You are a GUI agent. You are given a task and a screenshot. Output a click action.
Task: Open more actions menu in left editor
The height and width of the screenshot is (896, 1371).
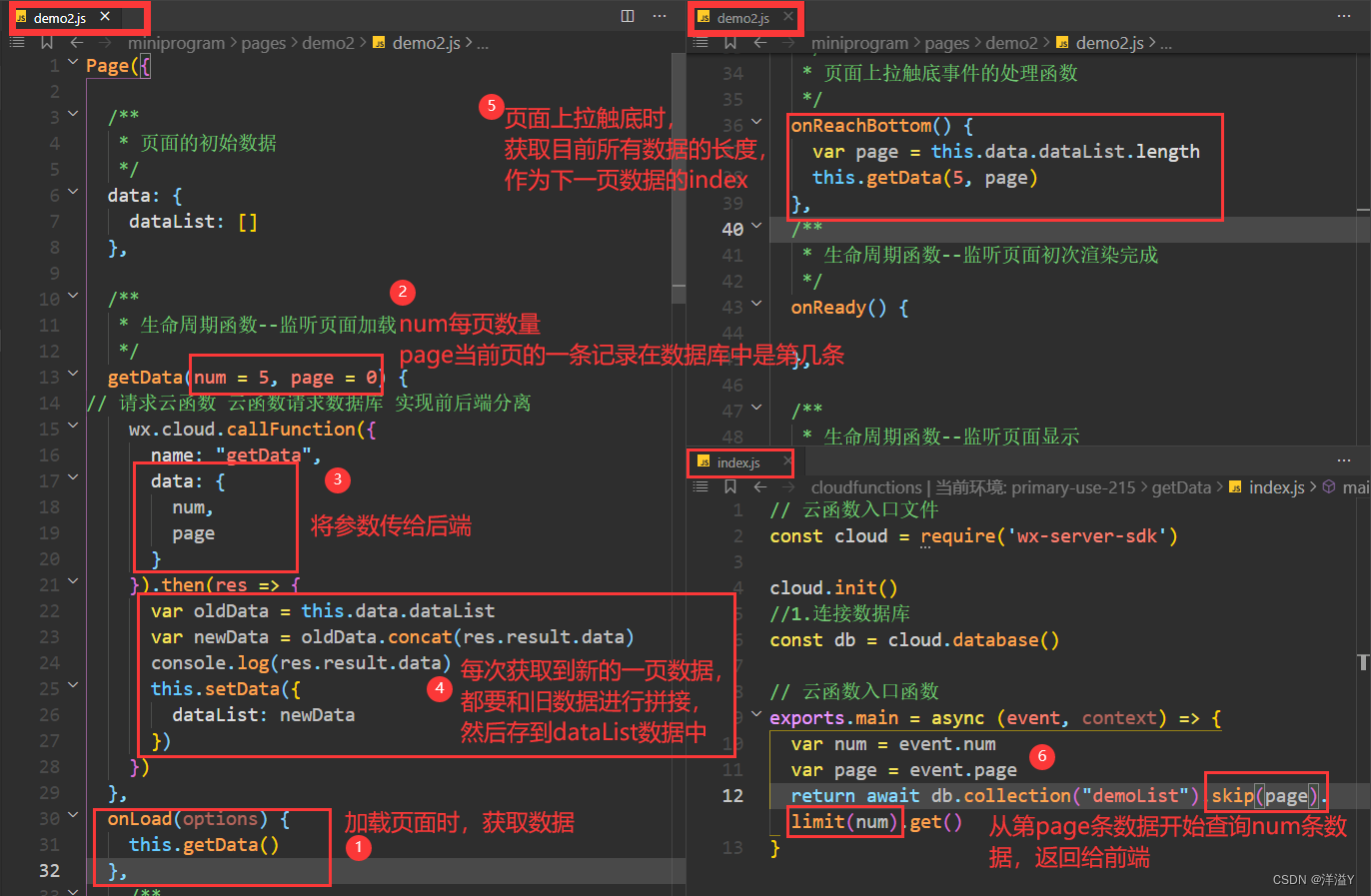click(x=660, y=16)
